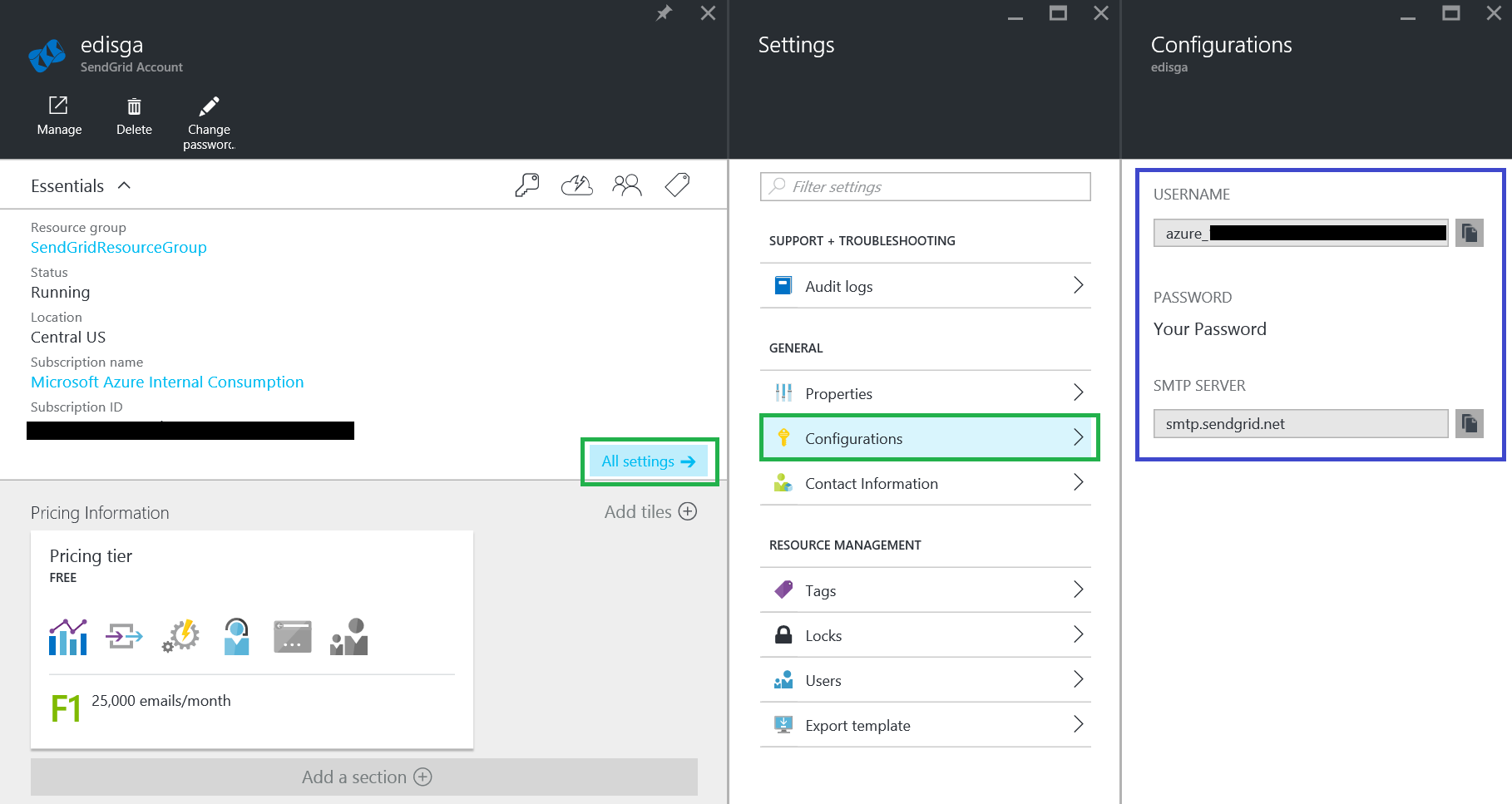Select Configurations settings item
Image resolution: width=1512 pixels, height=804 pixels.
click(x=929, y=438)
